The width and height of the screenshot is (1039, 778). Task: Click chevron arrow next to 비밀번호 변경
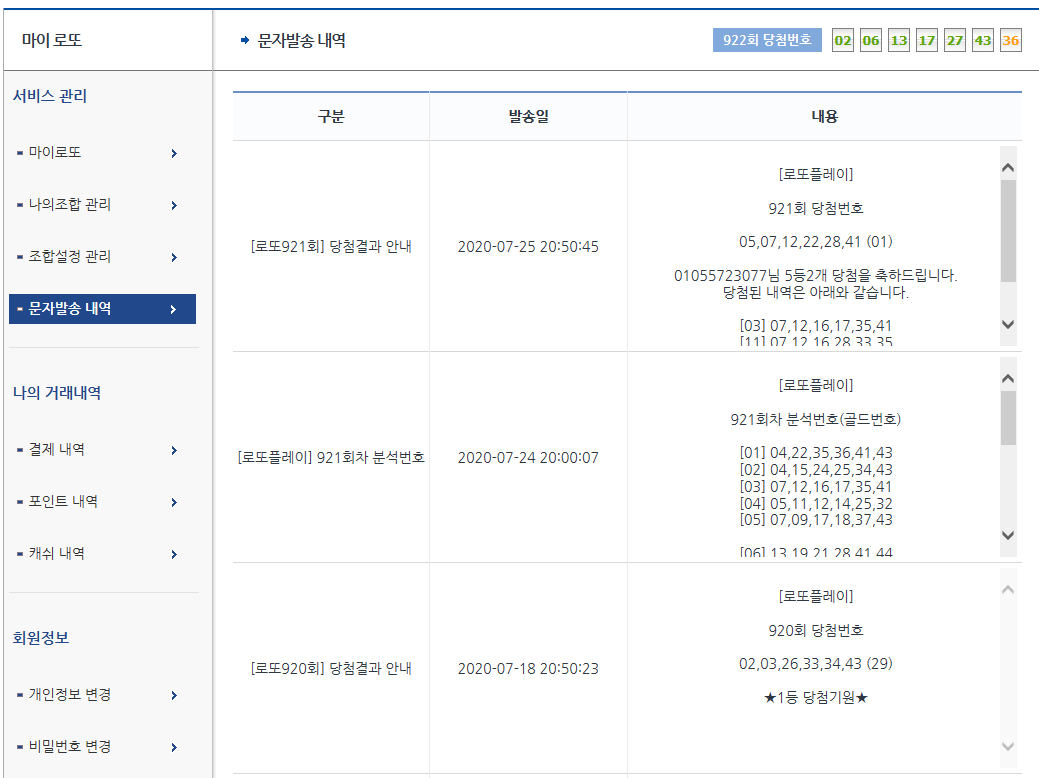pyautogui.click(x=174, y=748)
